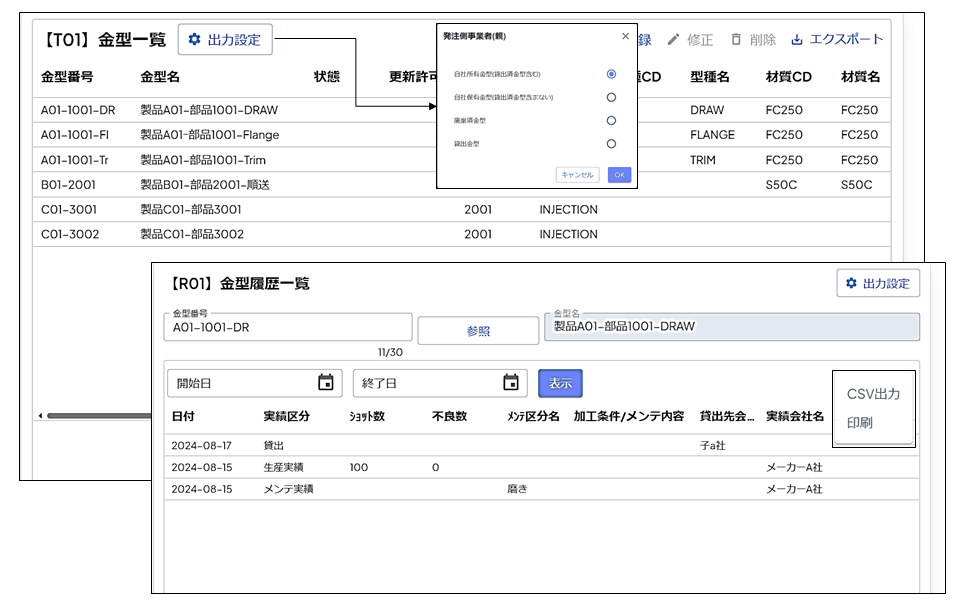Select the A01-1001-DR cell in the T01 list

coord(78,110)
